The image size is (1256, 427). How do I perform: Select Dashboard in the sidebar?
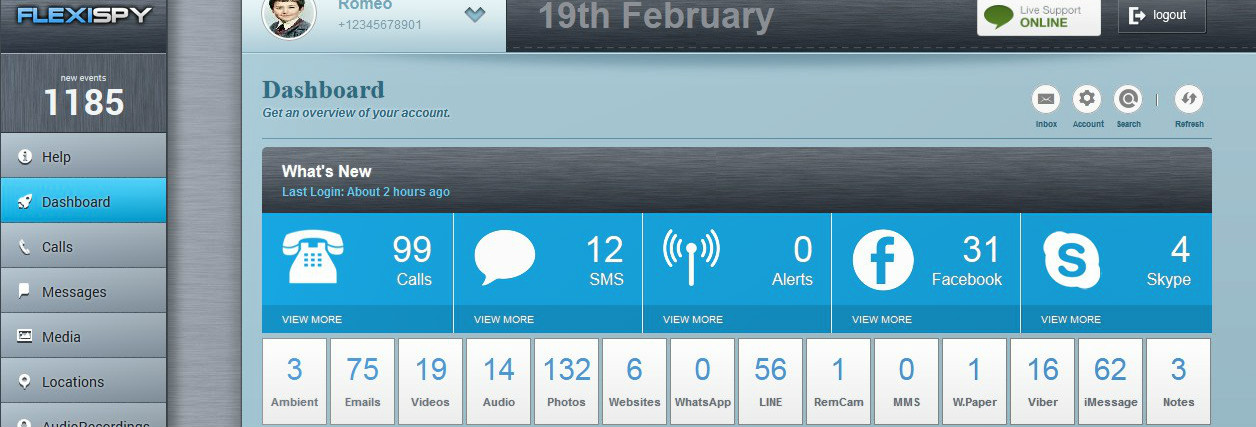point(83,201)
